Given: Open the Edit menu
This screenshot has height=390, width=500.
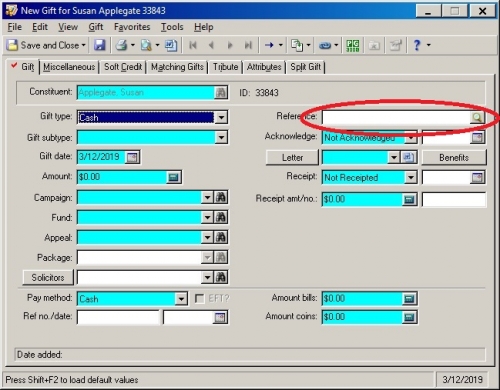Looking at the screenshot, I should coord(40,27).
